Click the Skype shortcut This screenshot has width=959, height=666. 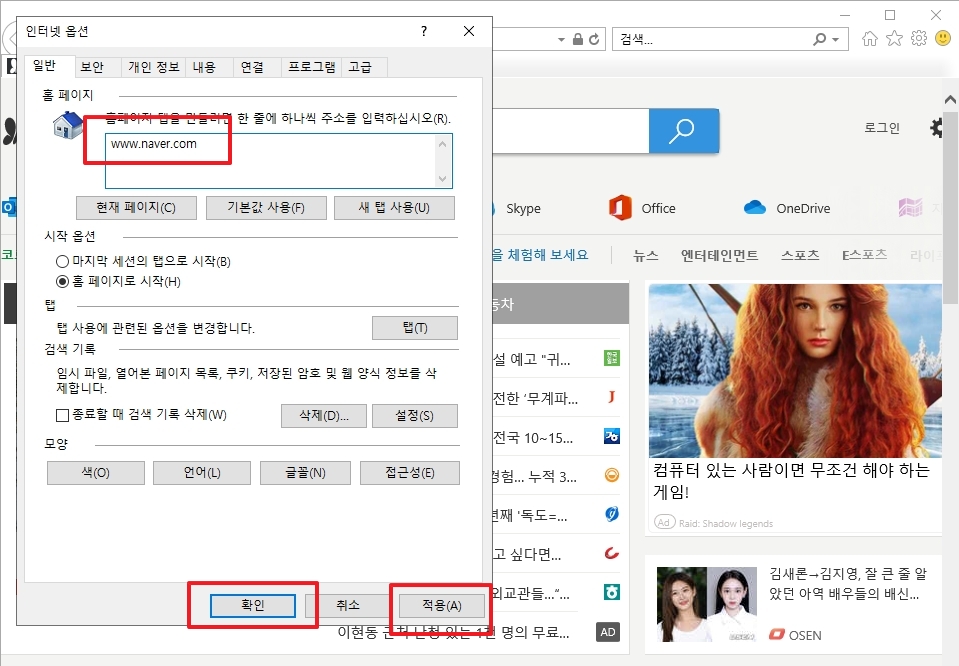[523, 209]
